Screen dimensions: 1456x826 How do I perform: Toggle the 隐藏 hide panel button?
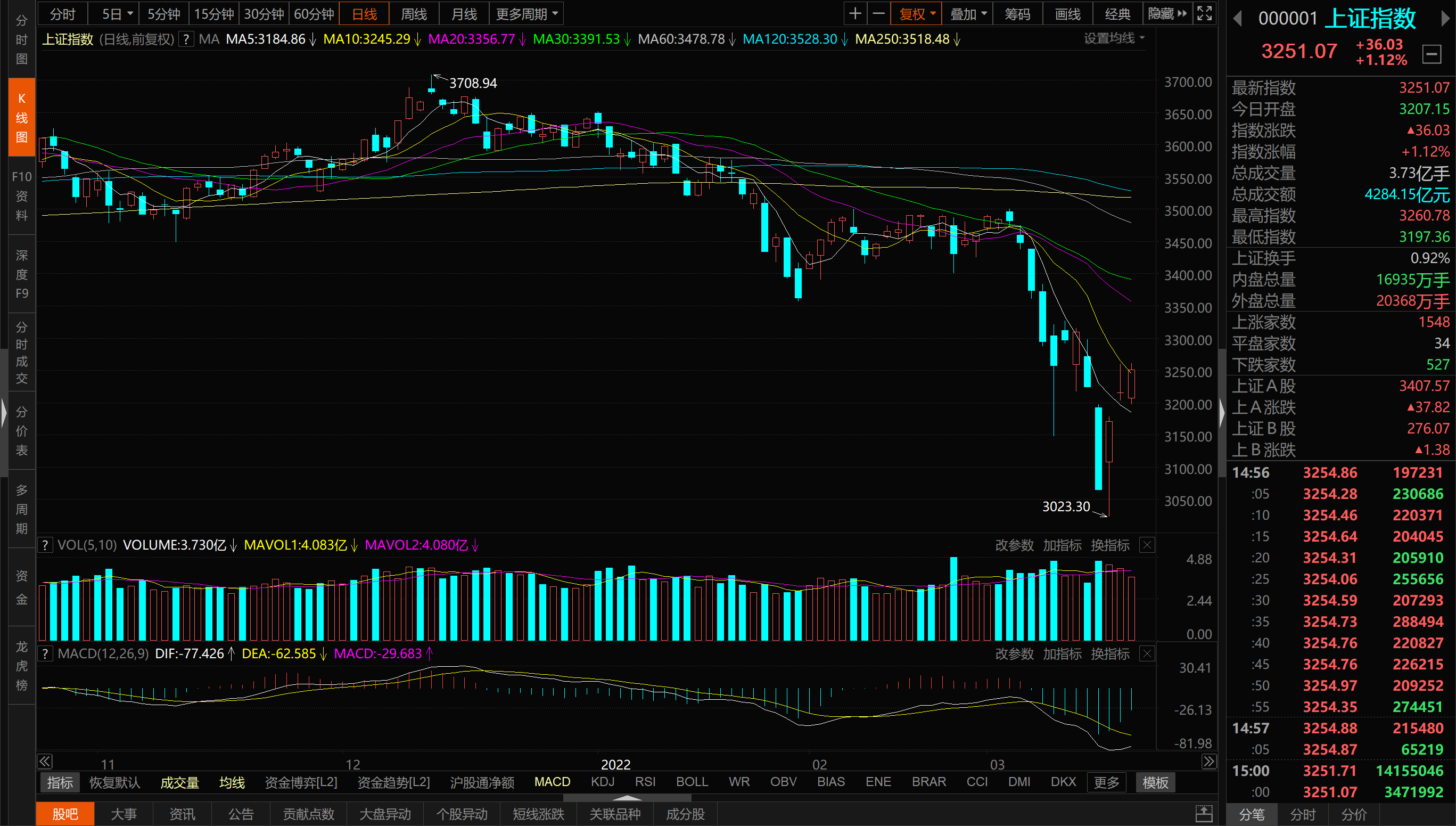(1167, 14)
